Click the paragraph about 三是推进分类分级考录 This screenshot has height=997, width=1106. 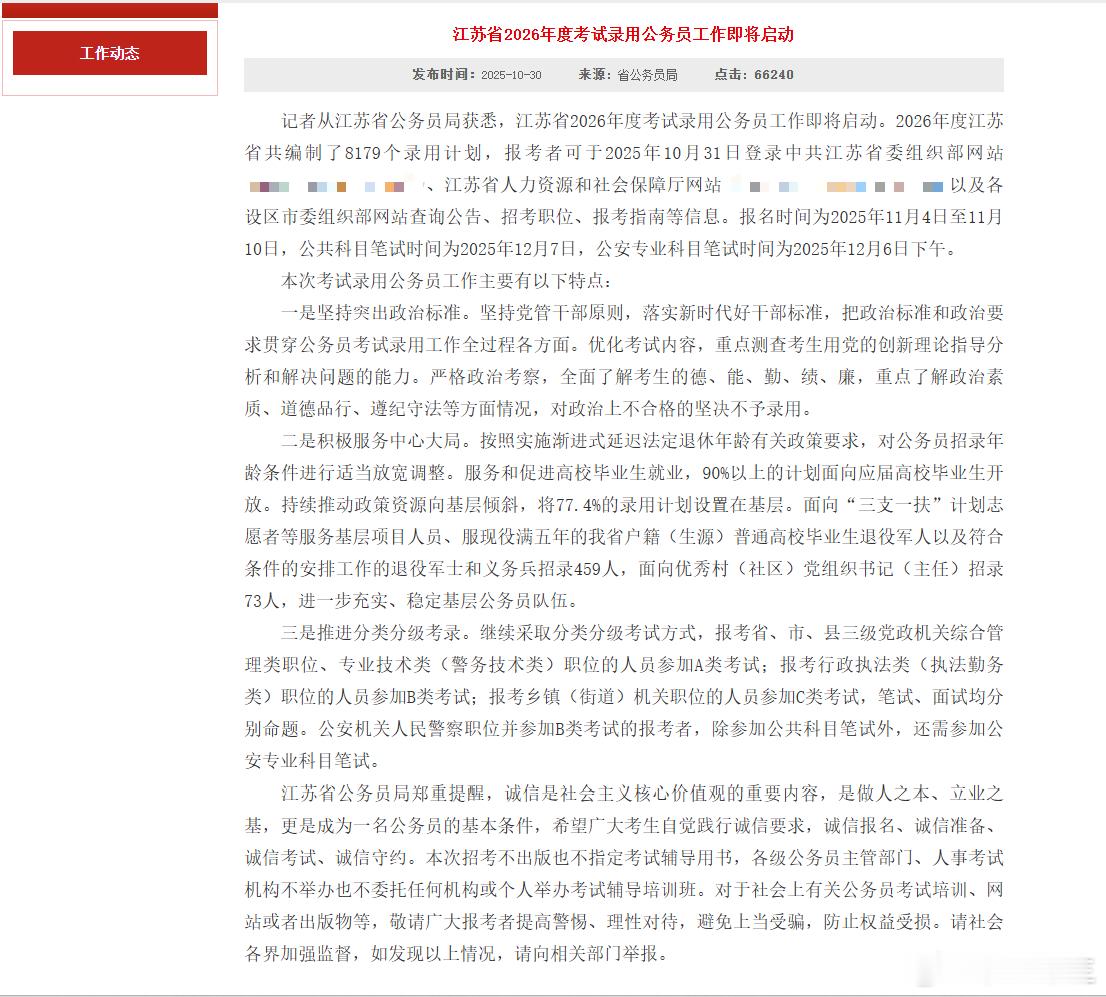click(x=622, y=695)
